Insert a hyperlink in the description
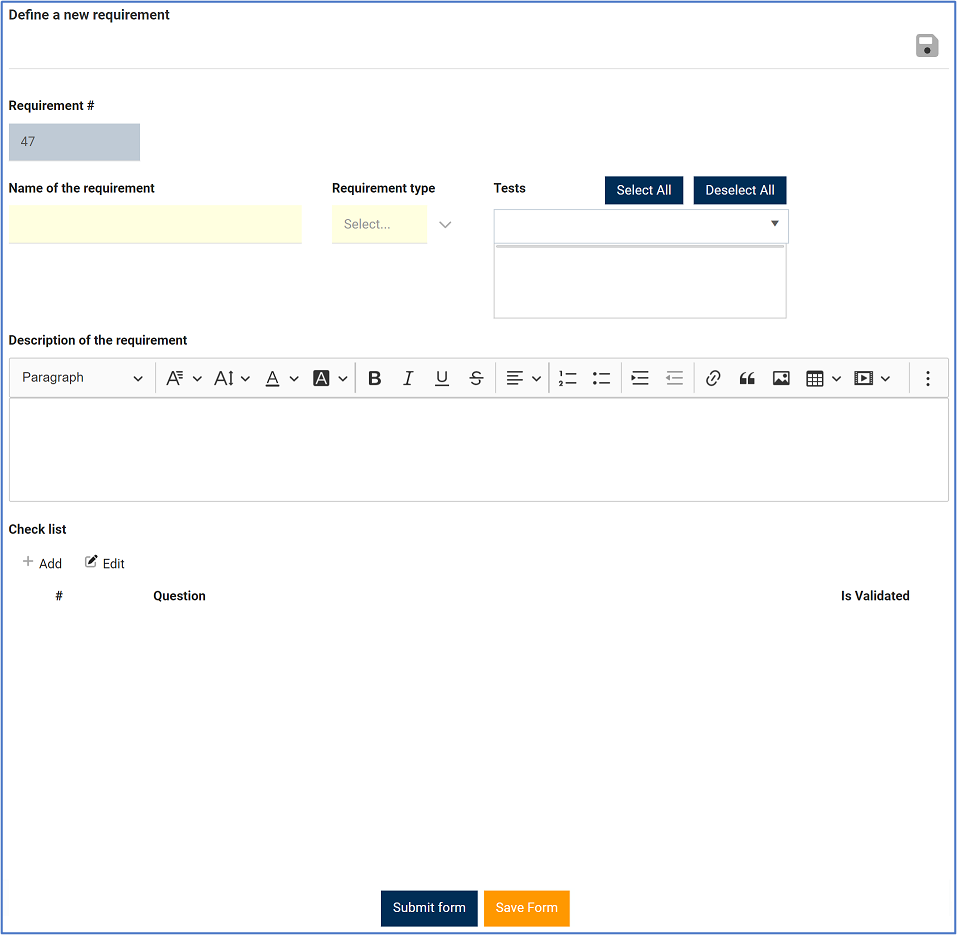957x935 pixels. point(713,378)
